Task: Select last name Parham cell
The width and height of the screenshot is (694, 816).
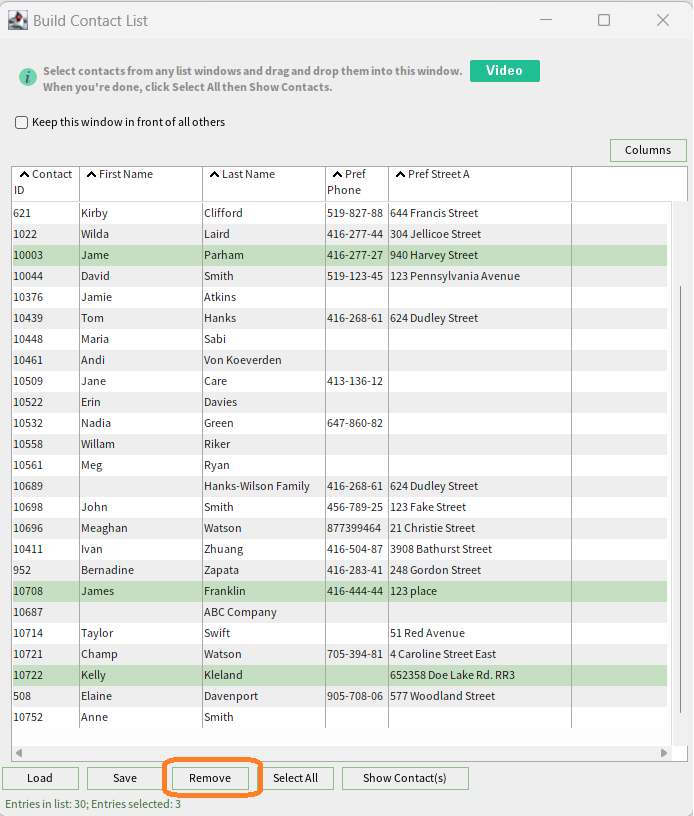Action: pos(264,256)
